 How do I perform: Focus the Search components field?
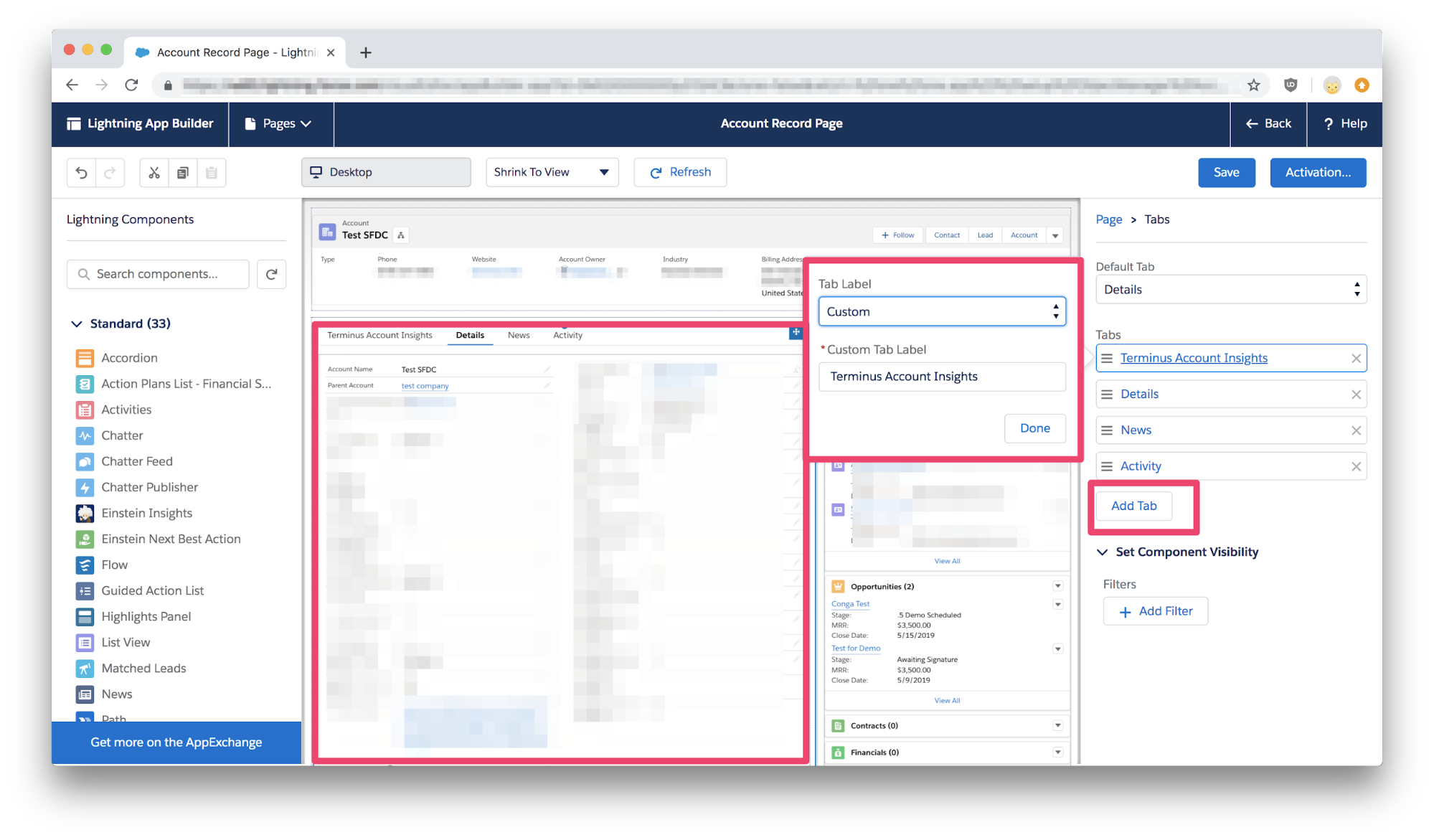(x=158, y=274)
